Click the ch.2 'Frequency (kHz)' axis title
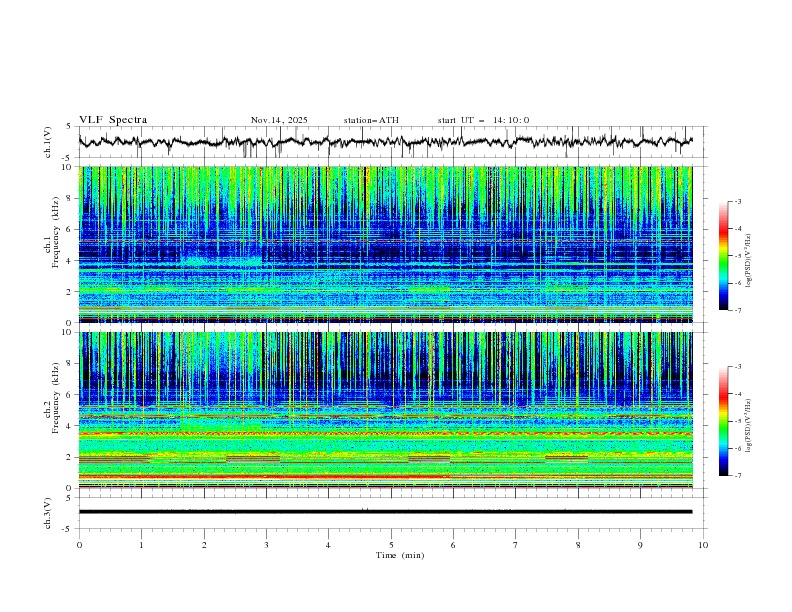 click(x=56, y=398)
